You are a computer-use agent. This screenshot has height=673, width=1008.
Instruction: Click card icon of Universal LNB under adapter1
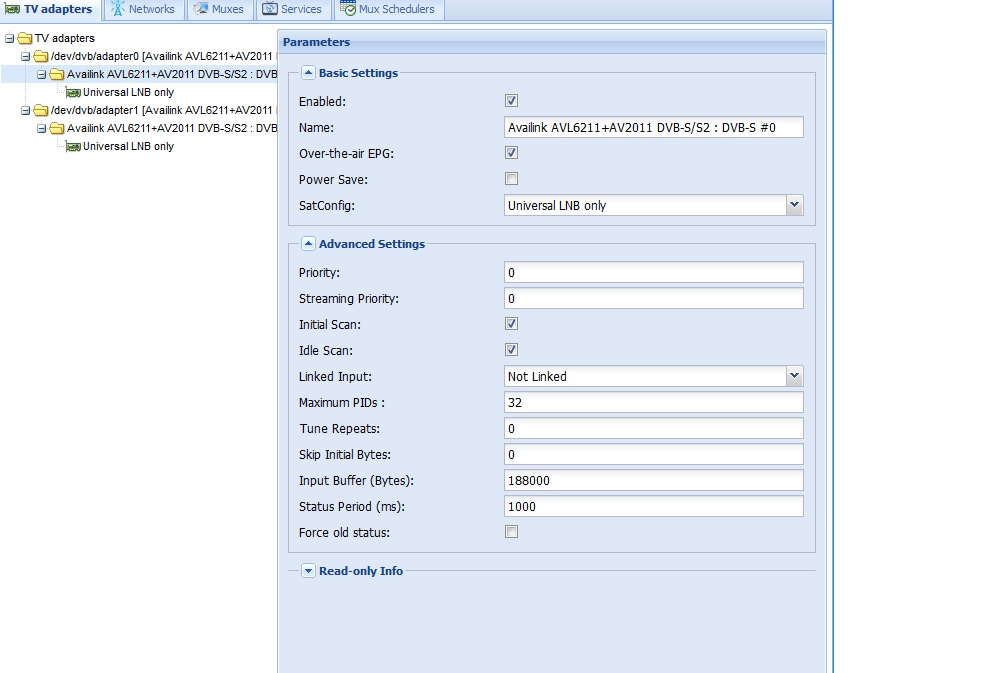coord(73,147)
